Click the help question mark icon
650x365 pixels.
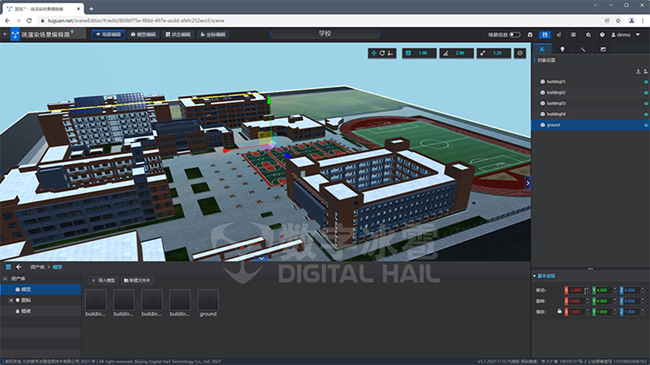[x=602, y=35]
